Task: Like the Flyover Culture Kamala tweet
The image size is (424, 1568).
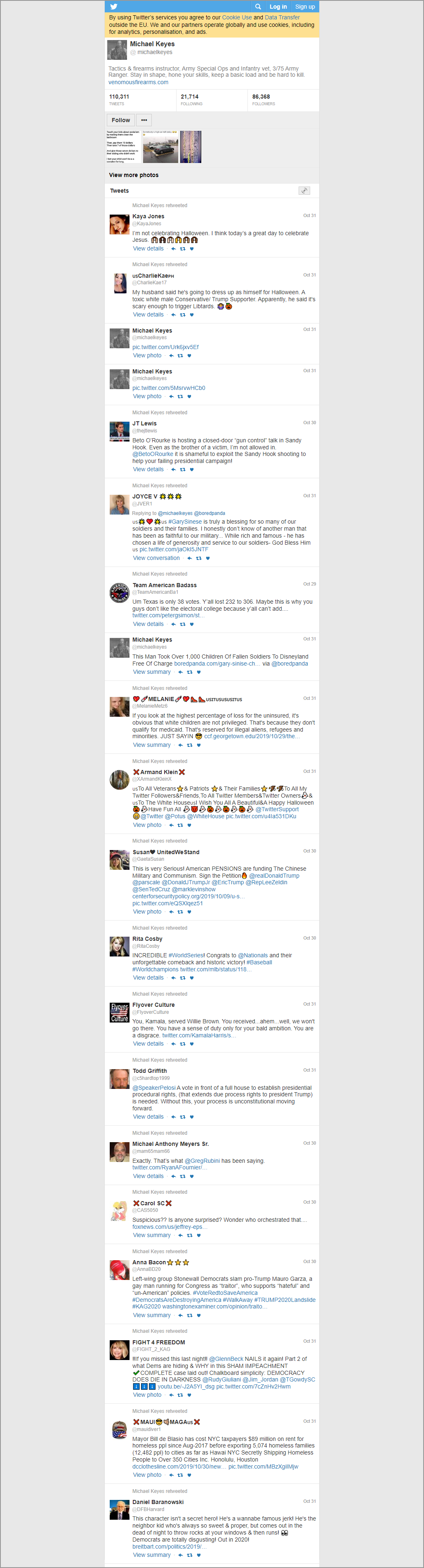Action: pos(192,1043)
